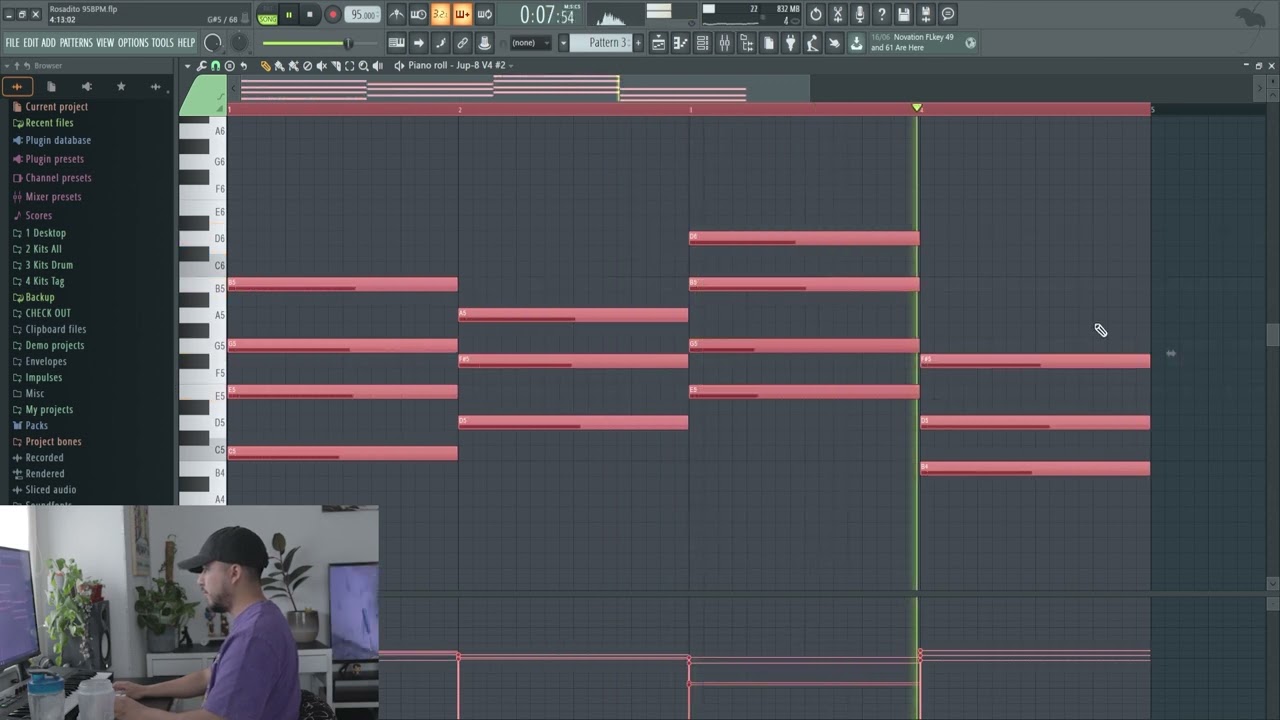Open piano roll wrench tools menu
The height and width of the screenshot is (720, 1280).
click(201, 65)
